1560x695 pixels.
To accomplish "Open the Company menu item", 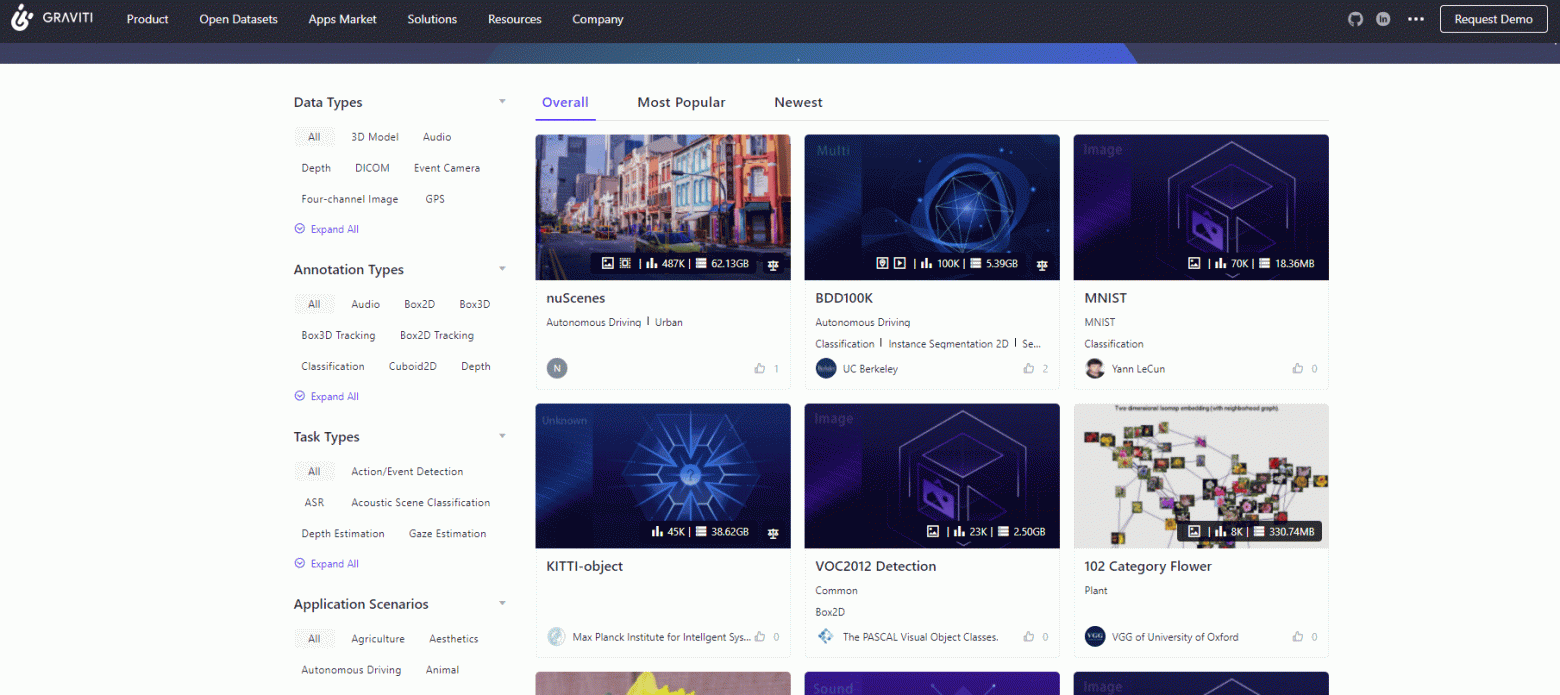I will [x=597, y=19].
